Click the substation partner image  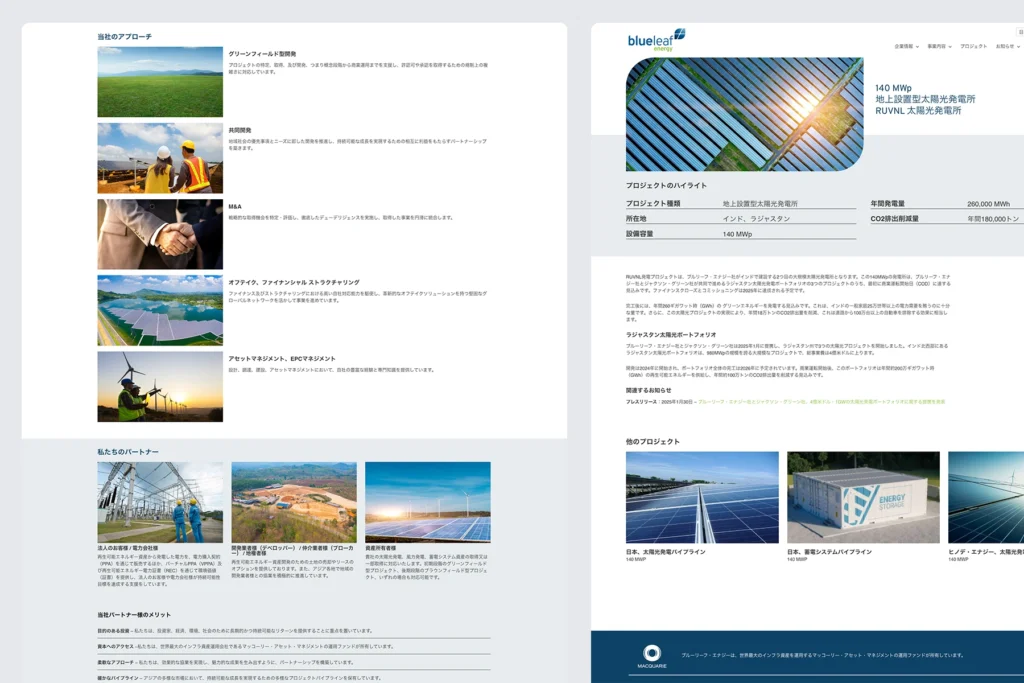(160, 501)
